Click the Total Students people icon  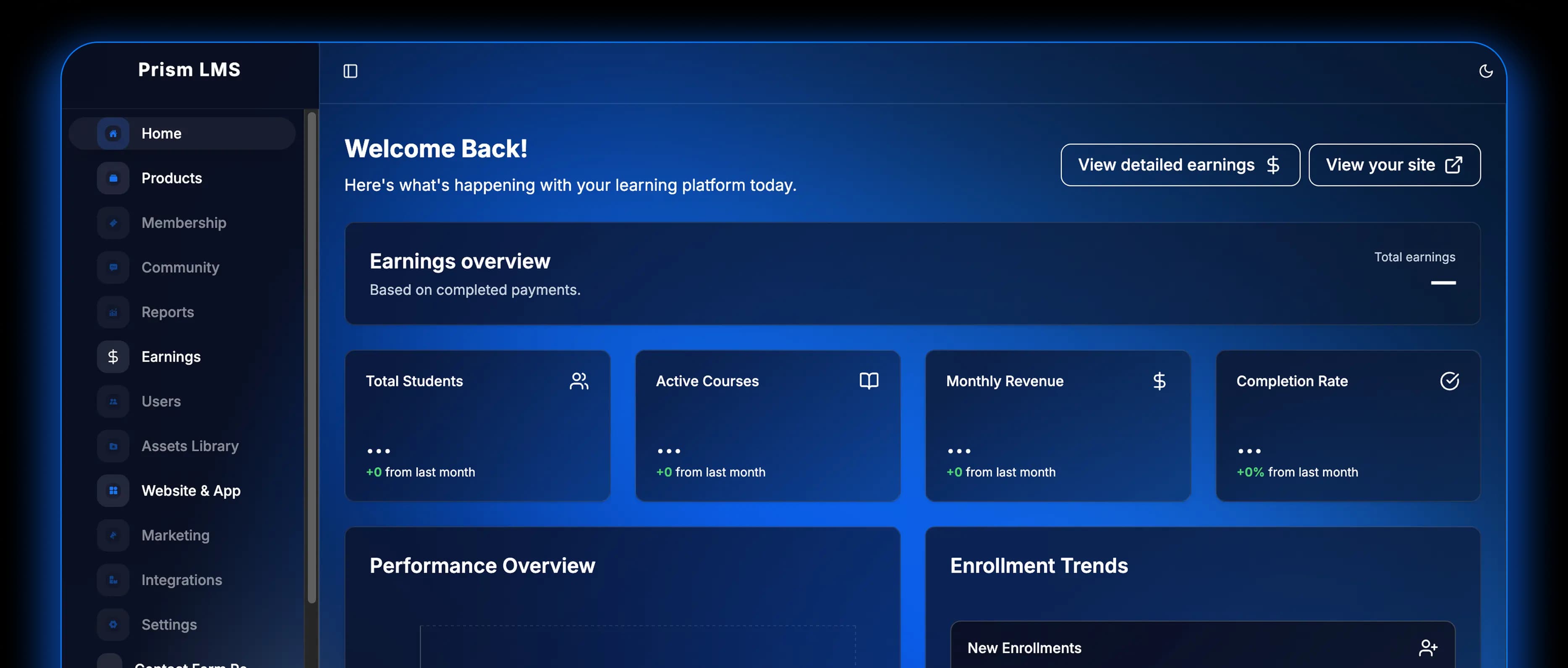point(579,381)
